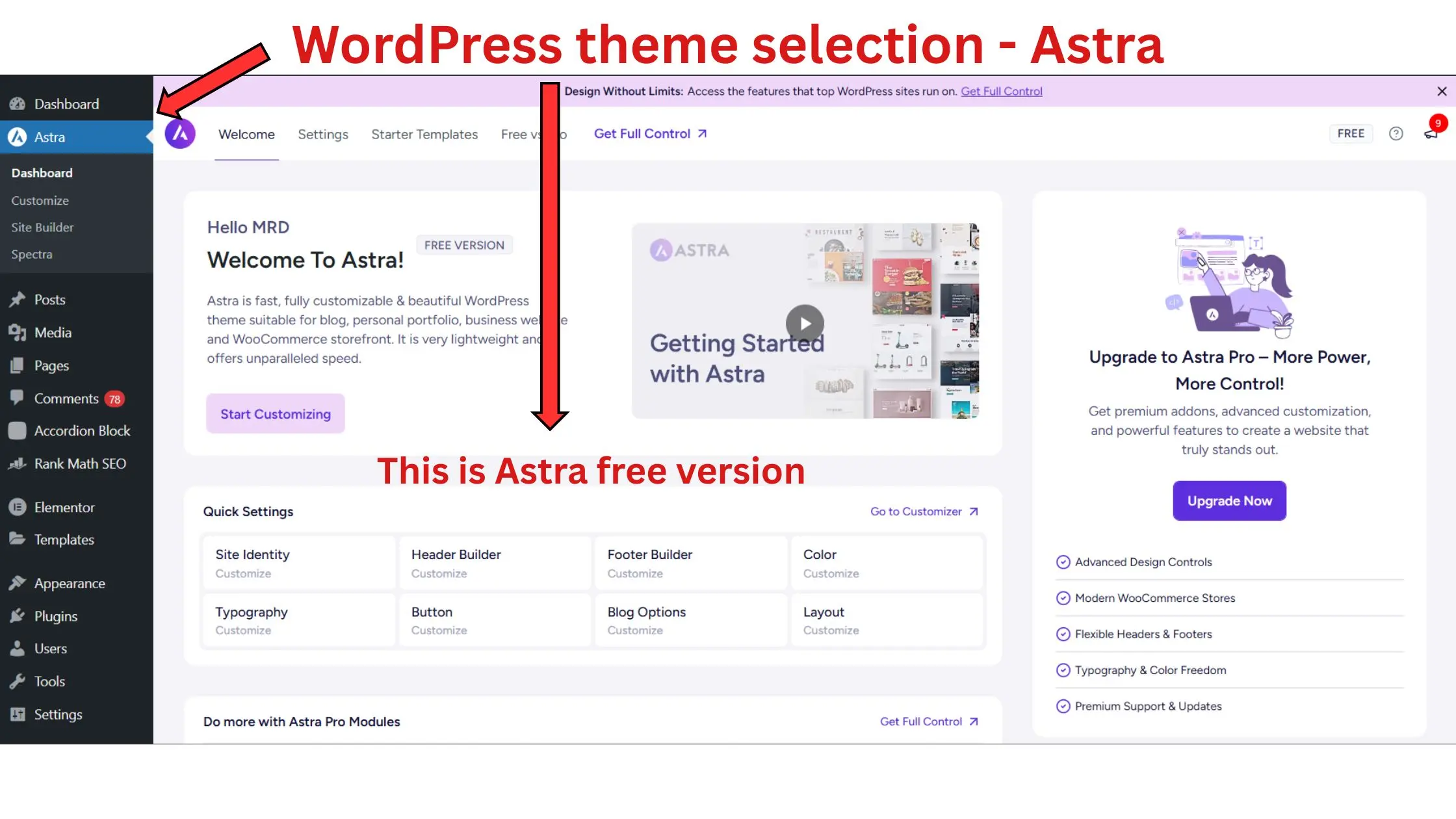Click Premium Support & Updates feature row

1229,707
